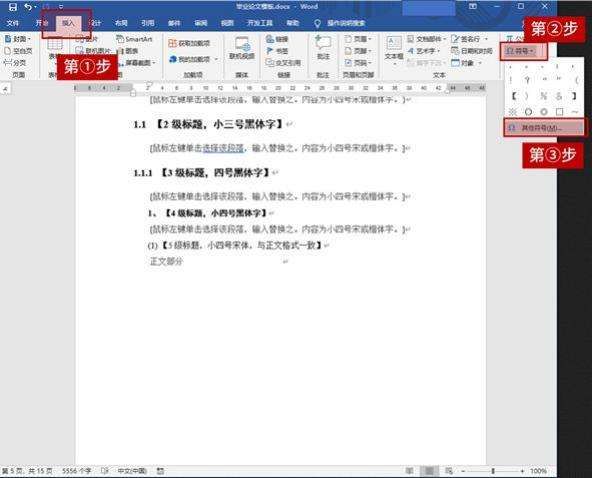This screenshot has width=592, height=478.
Task: Switch to the 视图 (View) tab
Action: (227, 23)
